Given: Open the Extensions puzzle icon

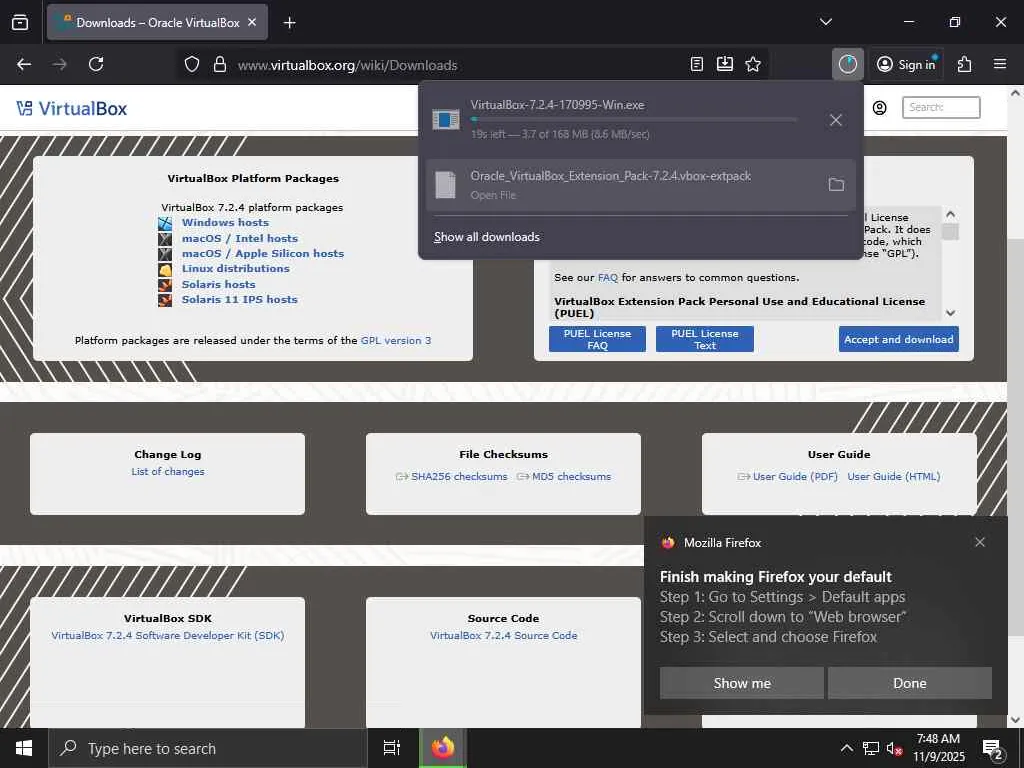Looking at the screenshot, I should coord(965,64).
